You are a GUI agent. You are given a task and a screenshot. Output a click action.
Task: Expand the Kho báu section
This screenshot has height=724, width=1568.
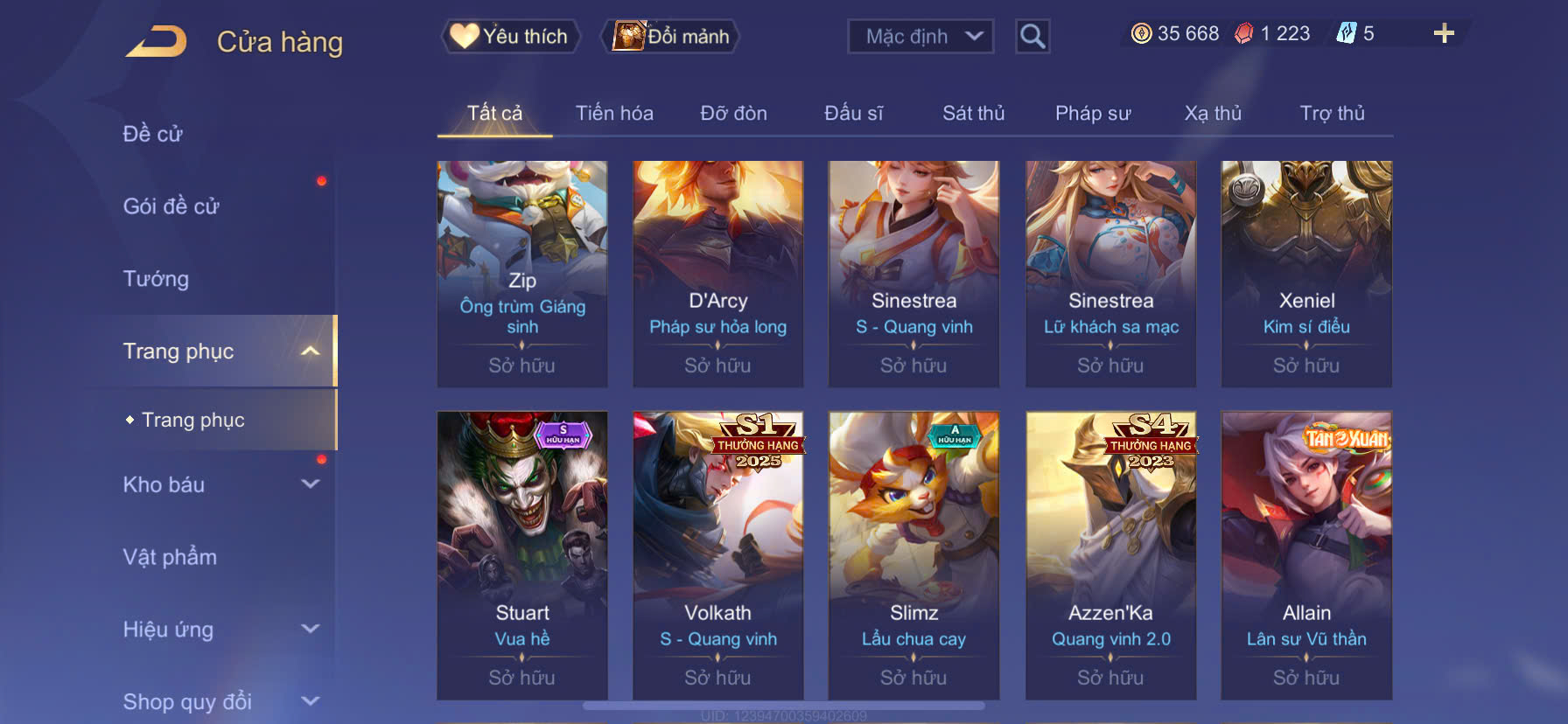click(310, 484)
